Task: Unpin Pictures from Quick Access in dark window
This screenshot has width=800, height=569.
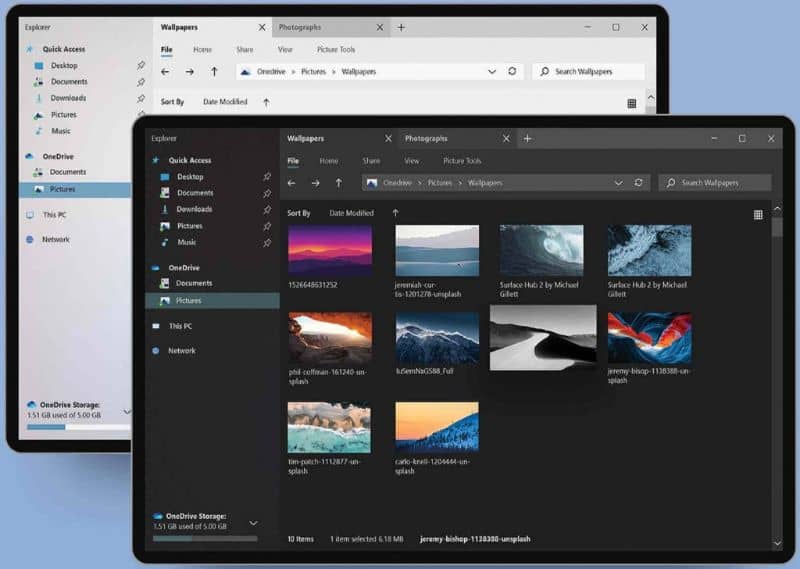Action: 267,226
